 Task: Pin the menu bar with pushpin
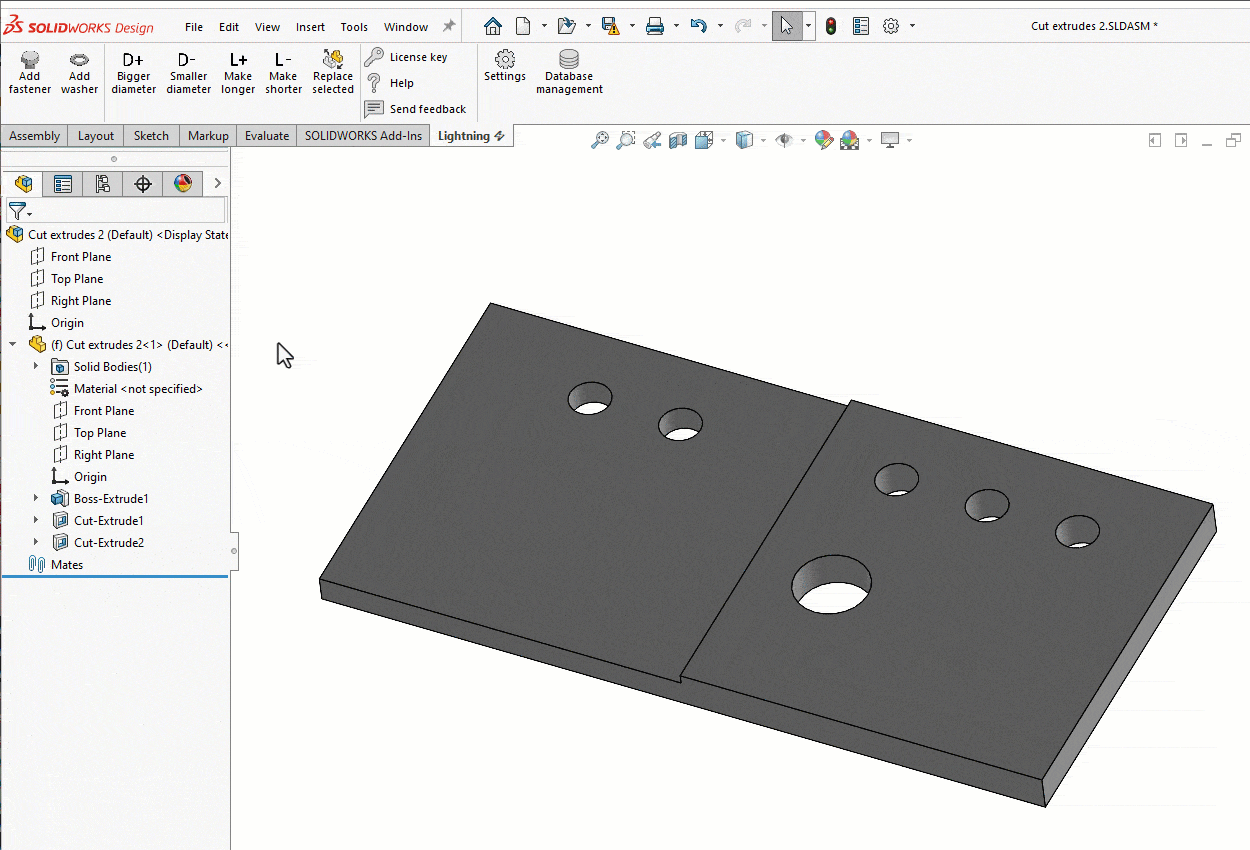coord(449,27)
